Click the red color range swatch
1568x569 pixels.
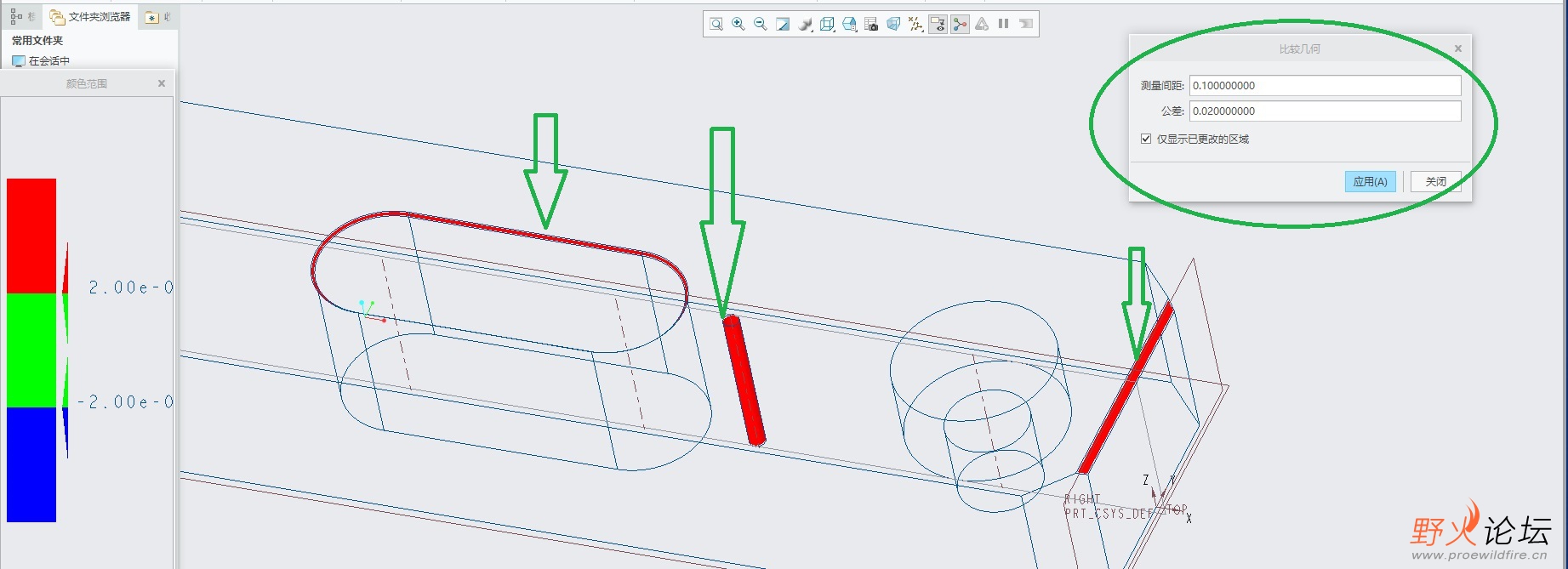(31, 236)
